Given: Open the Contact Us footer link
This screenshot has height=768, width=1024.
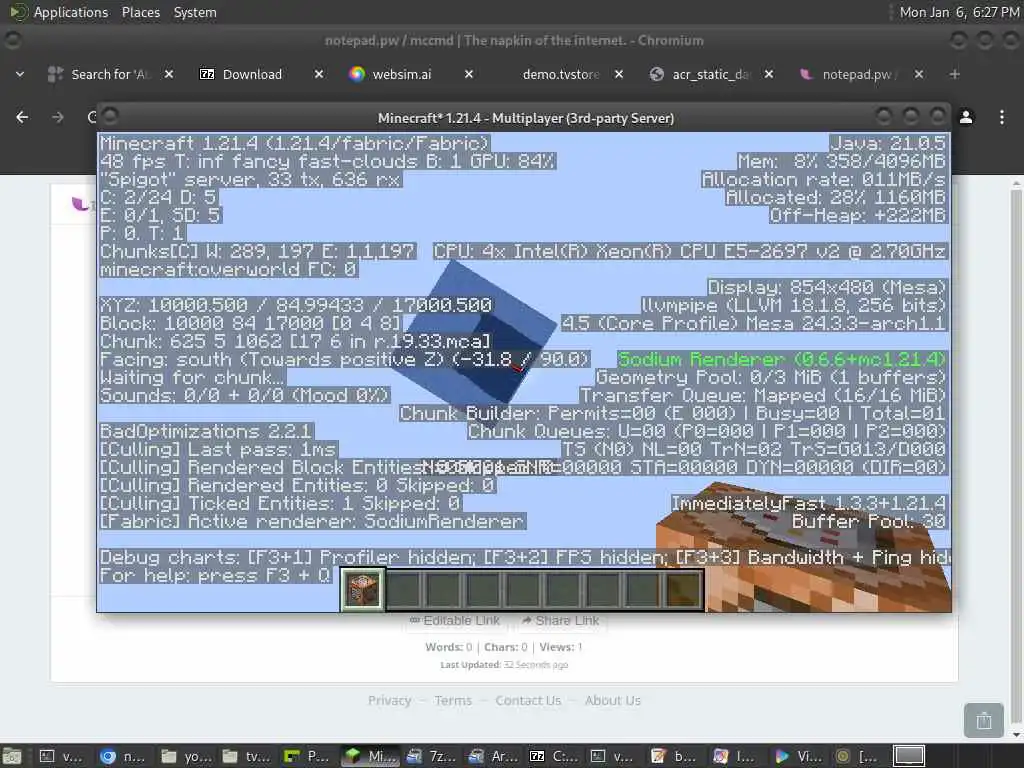Looking at the screenshot, I should tap(528, 700).
